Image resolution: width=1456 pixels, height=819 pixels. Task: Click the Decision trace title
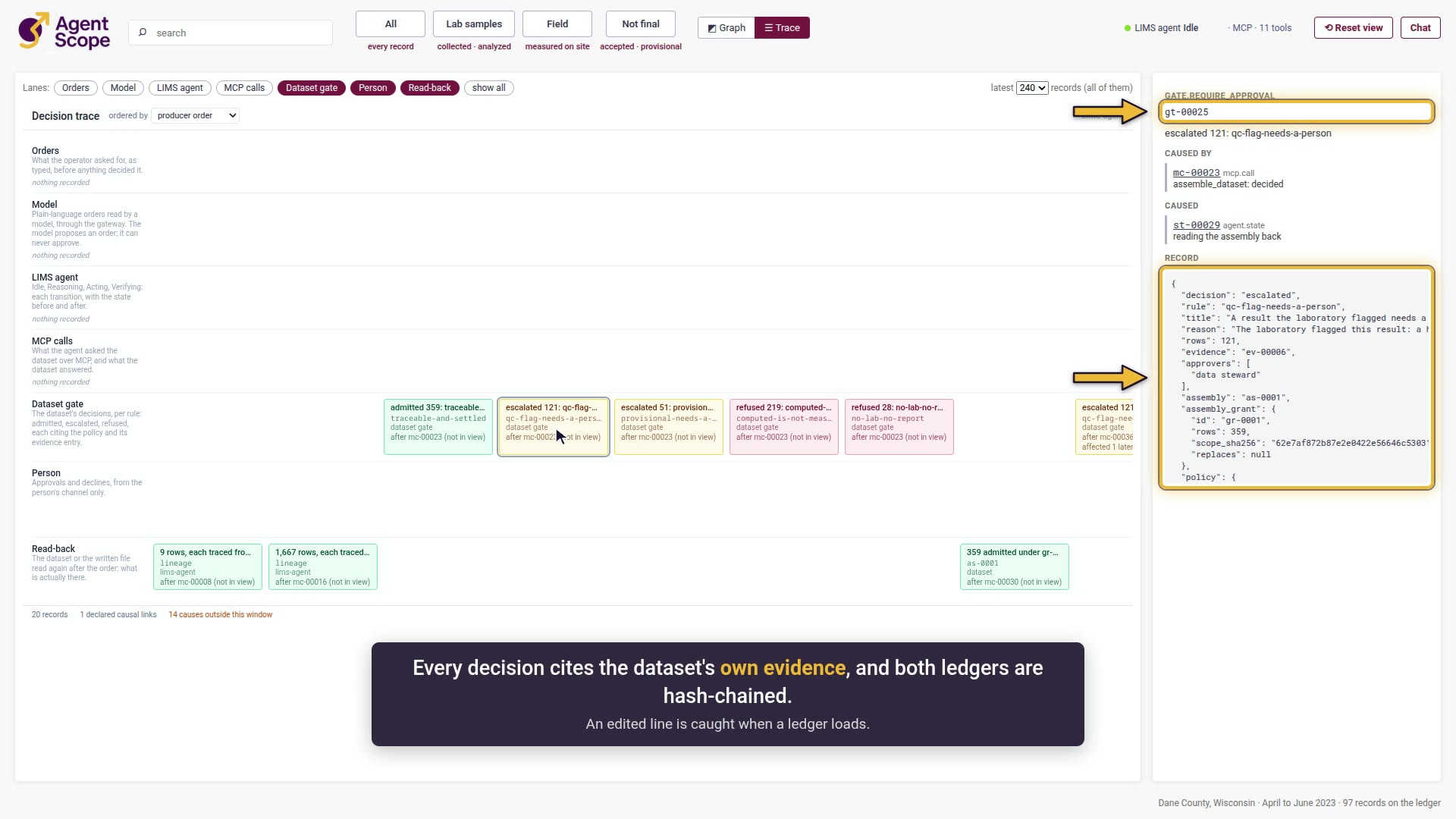click(x=65, y=116)
